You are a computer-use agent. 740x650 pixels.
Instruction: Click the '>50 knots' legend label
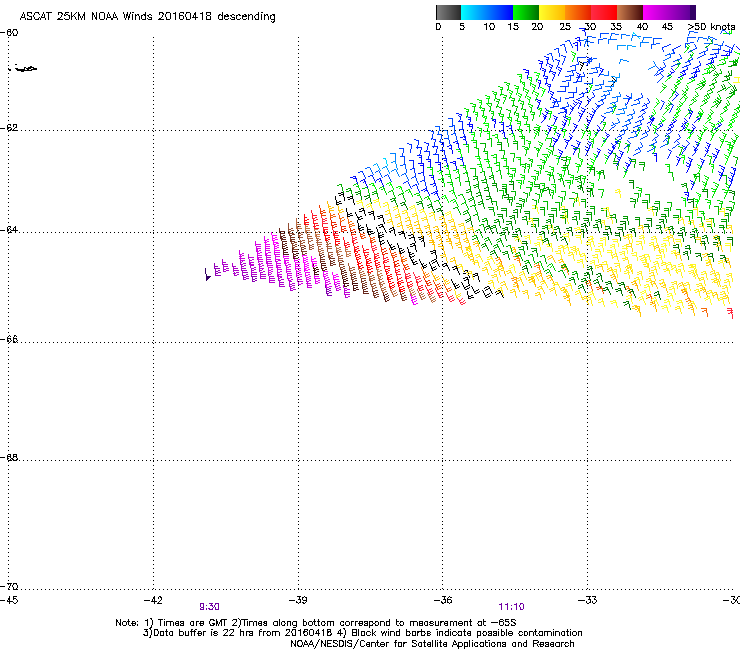711,27
